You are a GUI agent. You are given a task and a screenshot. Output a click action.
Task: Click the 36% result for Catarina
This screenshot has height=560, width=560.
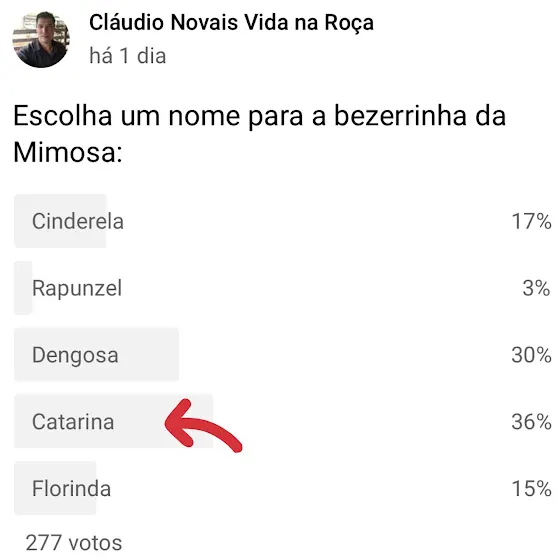pyautogui.click(x=531, y=422)
